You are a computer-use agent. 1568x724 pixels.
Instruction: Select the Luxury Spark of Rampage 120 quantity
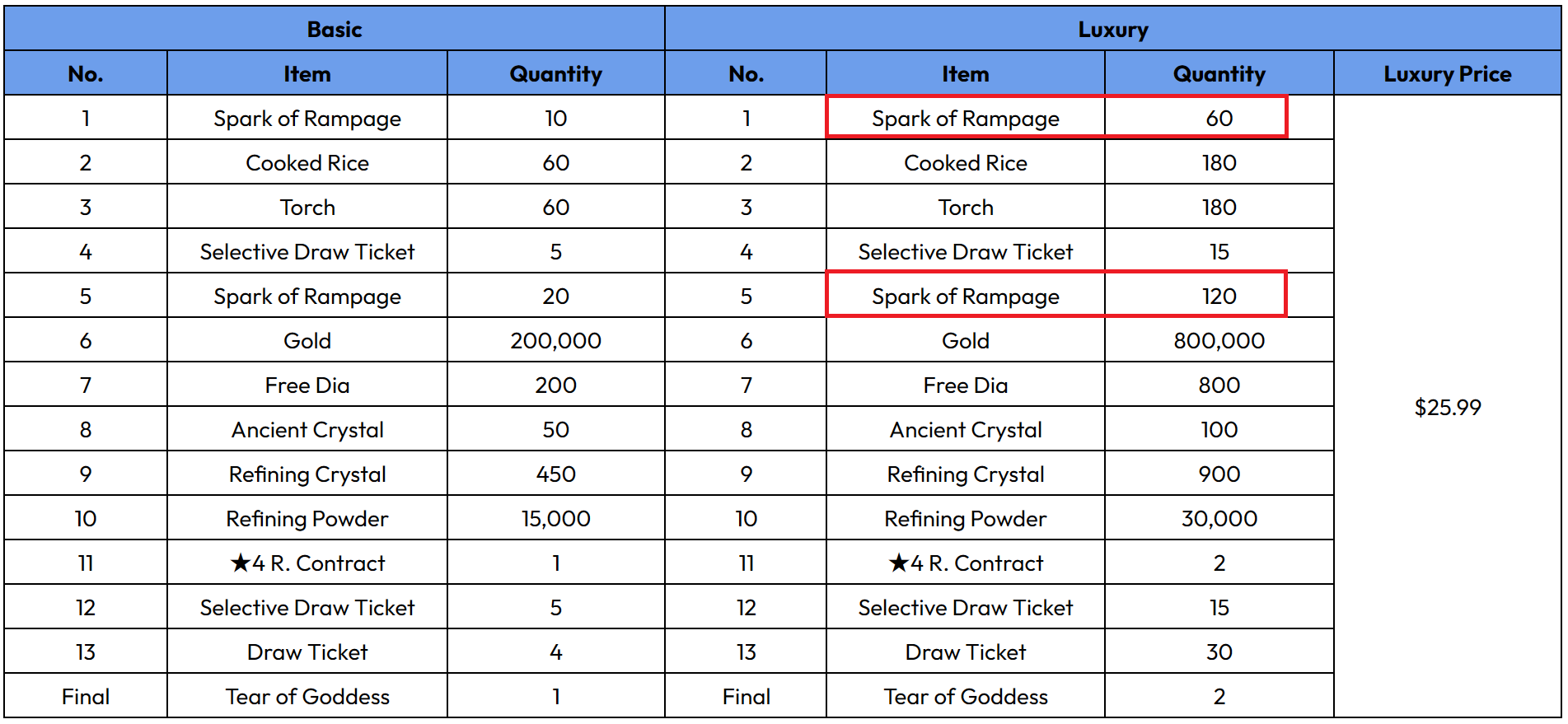coord(1219,296)
